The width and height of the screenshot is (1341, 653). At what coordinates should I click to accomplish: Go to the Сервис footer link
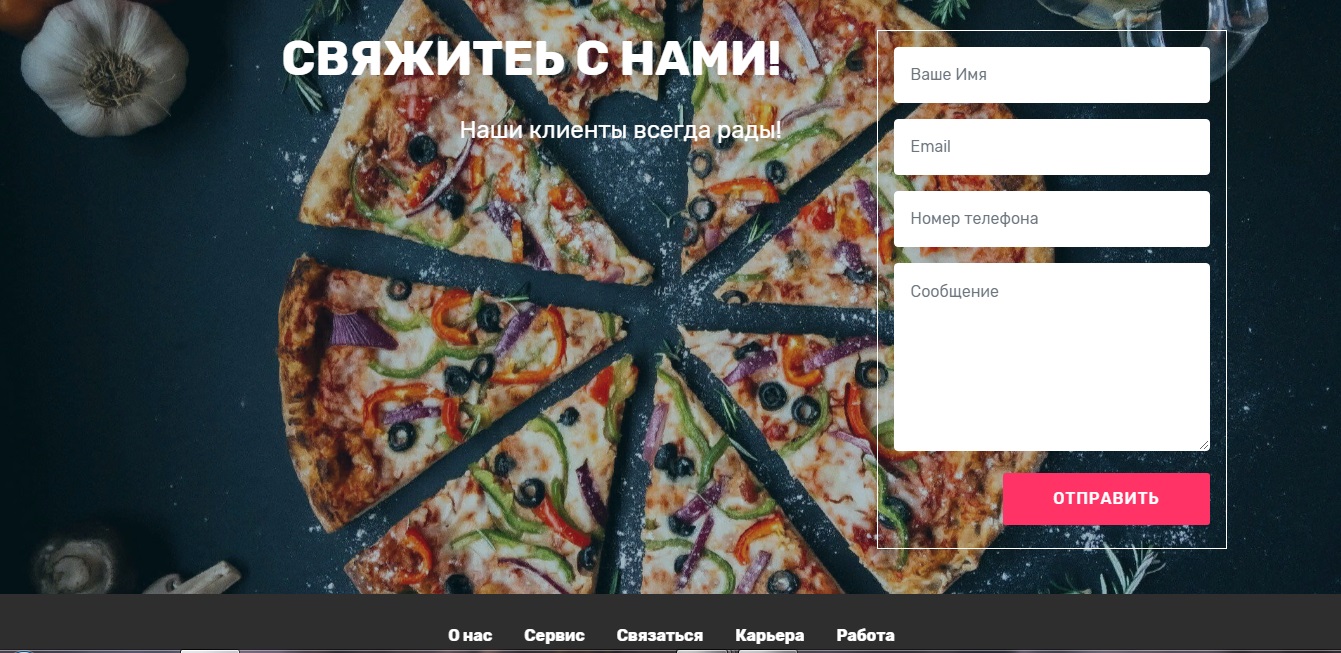coord(554,635)
